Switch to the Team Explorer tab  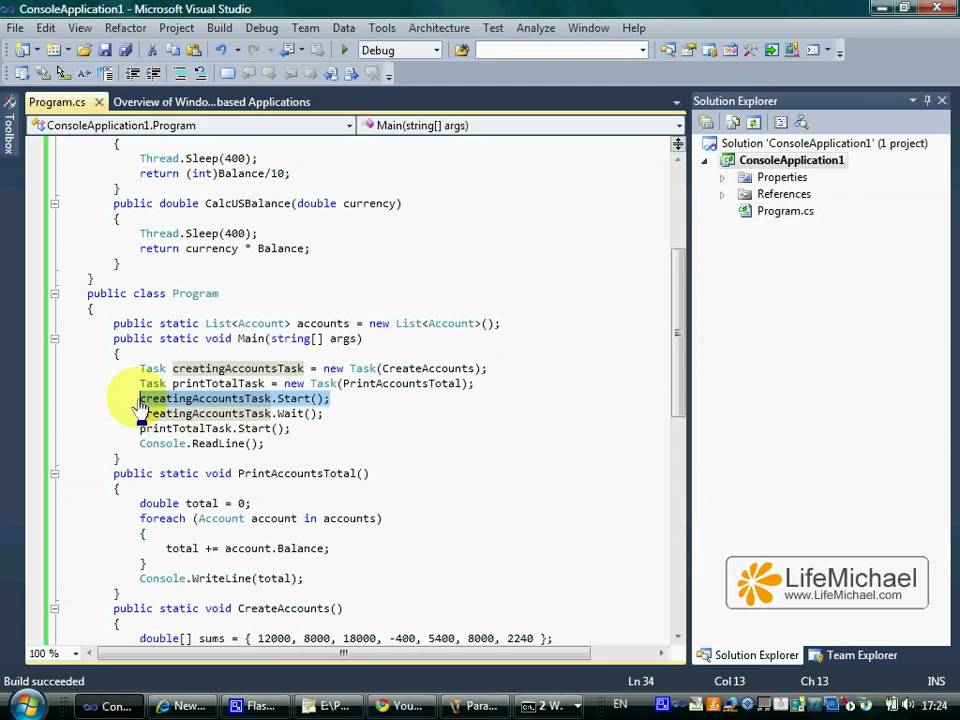pos(853,655)
